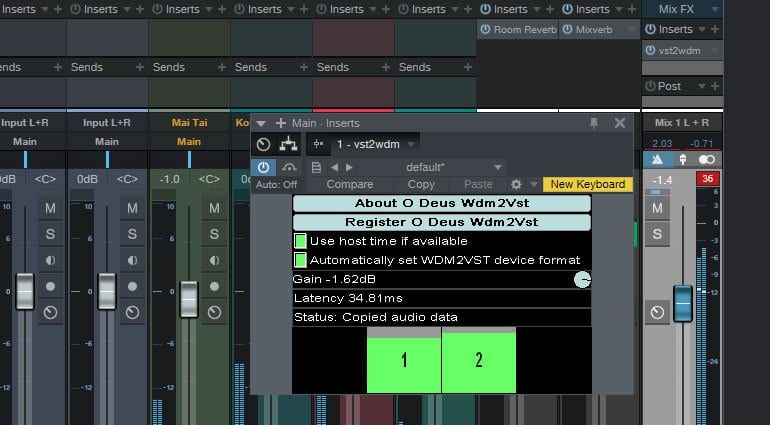Click circular dial icon below Main's S button
This screenshot has height=425, width=770.
click(658, 312)
